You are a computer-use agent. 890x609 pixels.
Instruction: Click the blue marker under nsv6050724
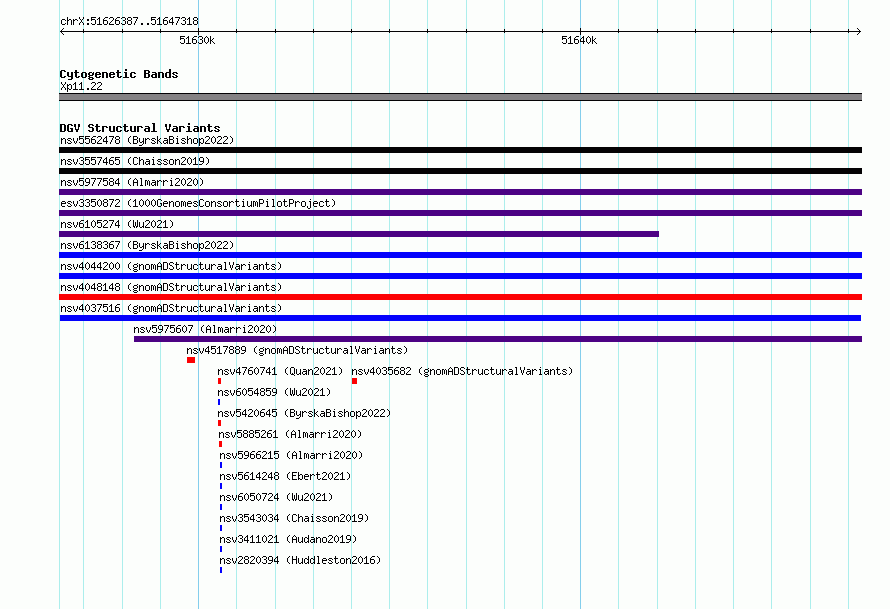coord(221,507)
